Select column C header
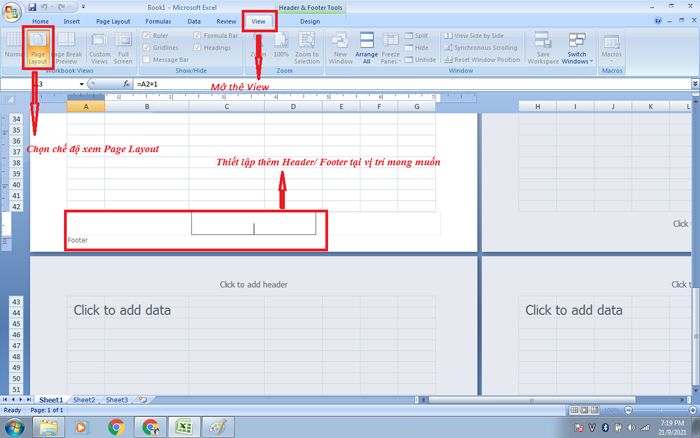Viewport: 700px width, 438px height. pyautogui.click(x=227, y=107)
